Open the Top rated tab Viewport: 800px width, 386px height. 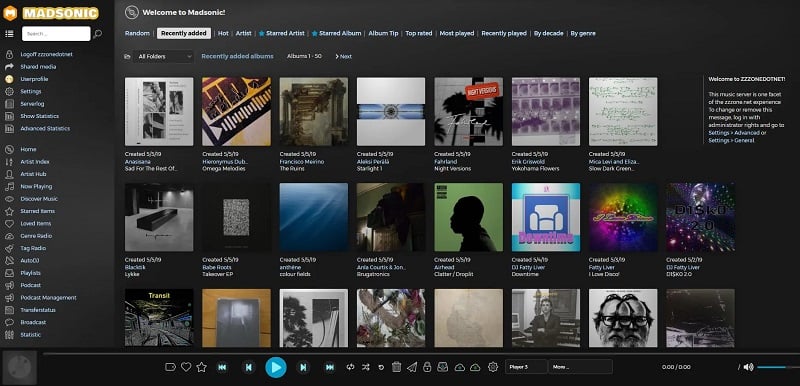(x=419, y=33)
